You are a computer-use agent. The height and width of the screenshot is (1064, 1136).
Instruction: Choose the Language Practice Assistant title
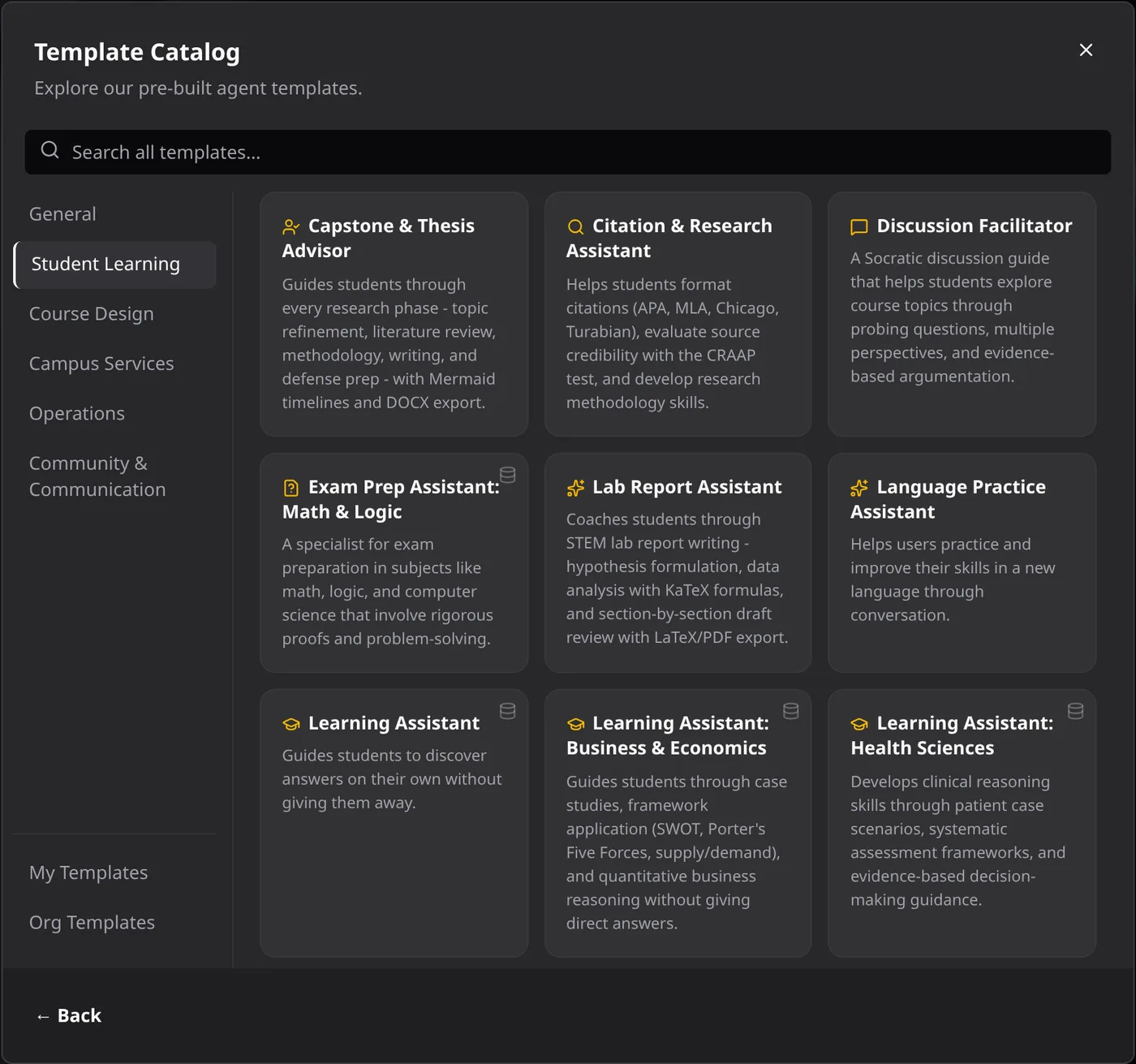949,500
